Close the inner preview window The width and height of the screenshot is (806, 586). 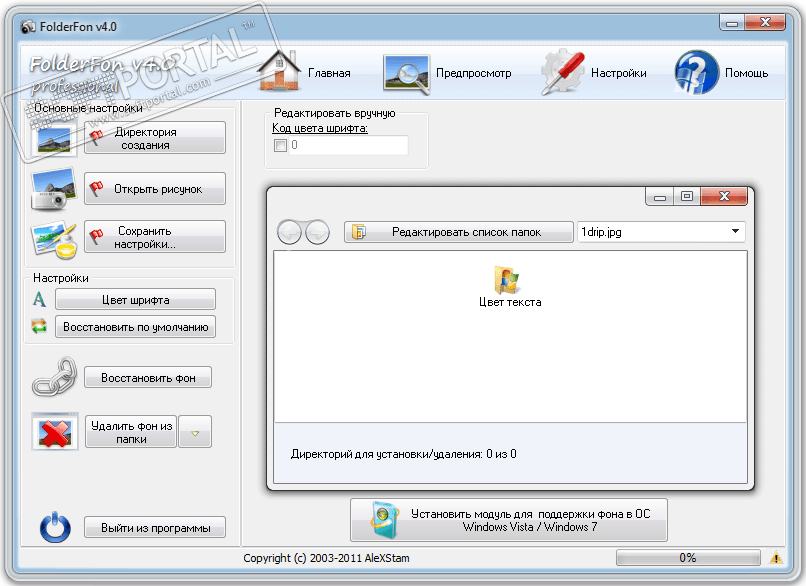pos(724,196)
